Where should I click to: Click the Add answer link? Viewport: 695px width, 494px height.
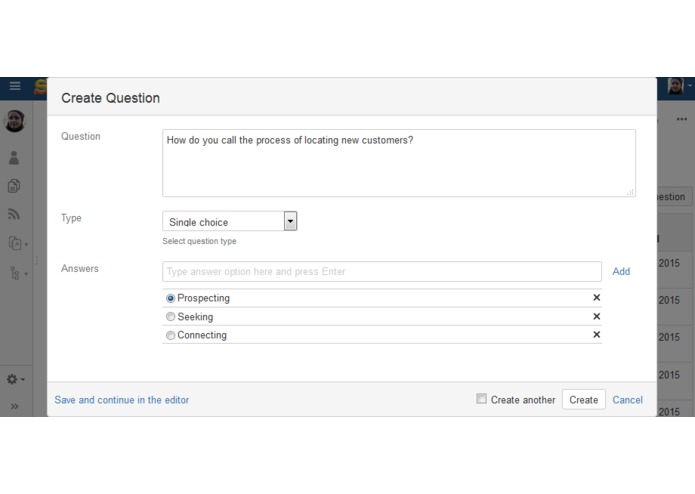click(621, 271)
